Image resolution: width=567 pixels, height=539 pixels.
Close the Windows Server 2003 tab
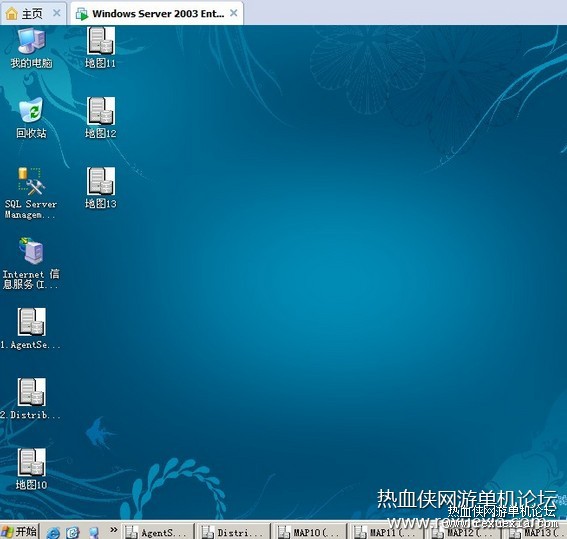pyautogui.click(x=234, y=13)
